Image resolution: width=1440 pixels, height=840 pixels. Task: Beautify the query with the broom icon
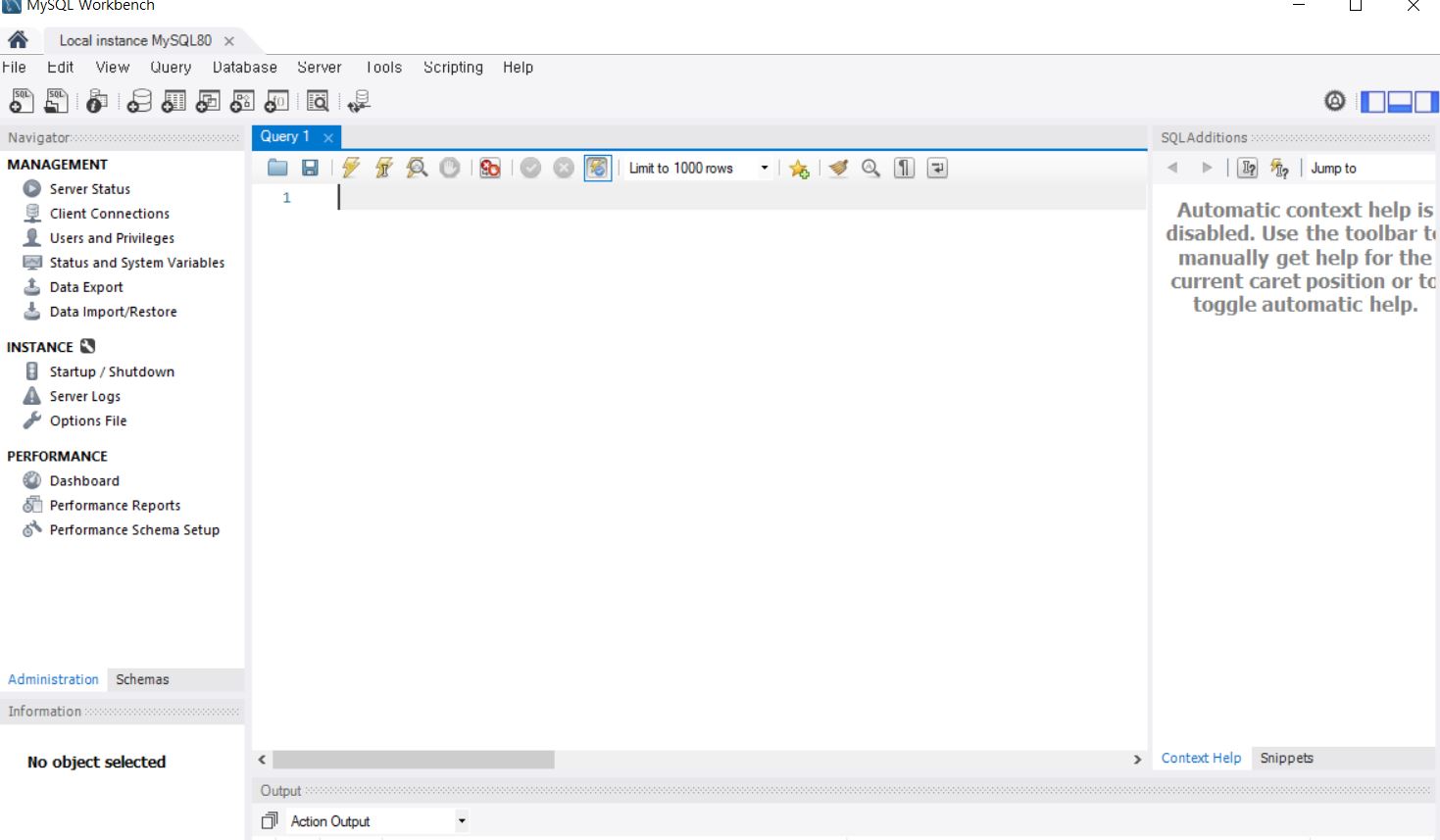pyautogui.click(x=838, y=168)
